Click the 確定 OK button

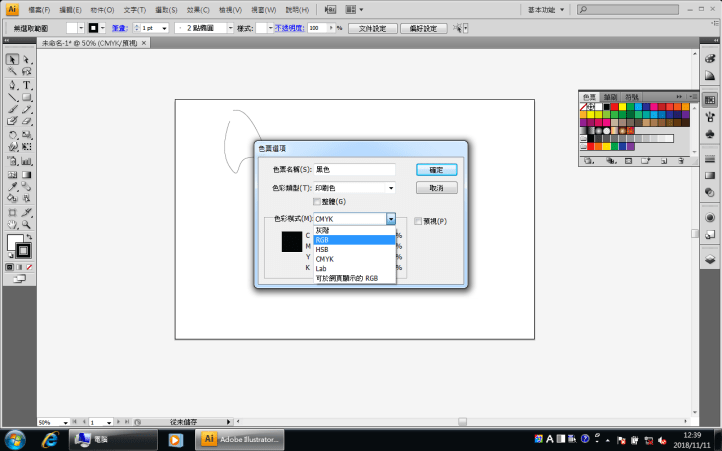tap(436, 170)
